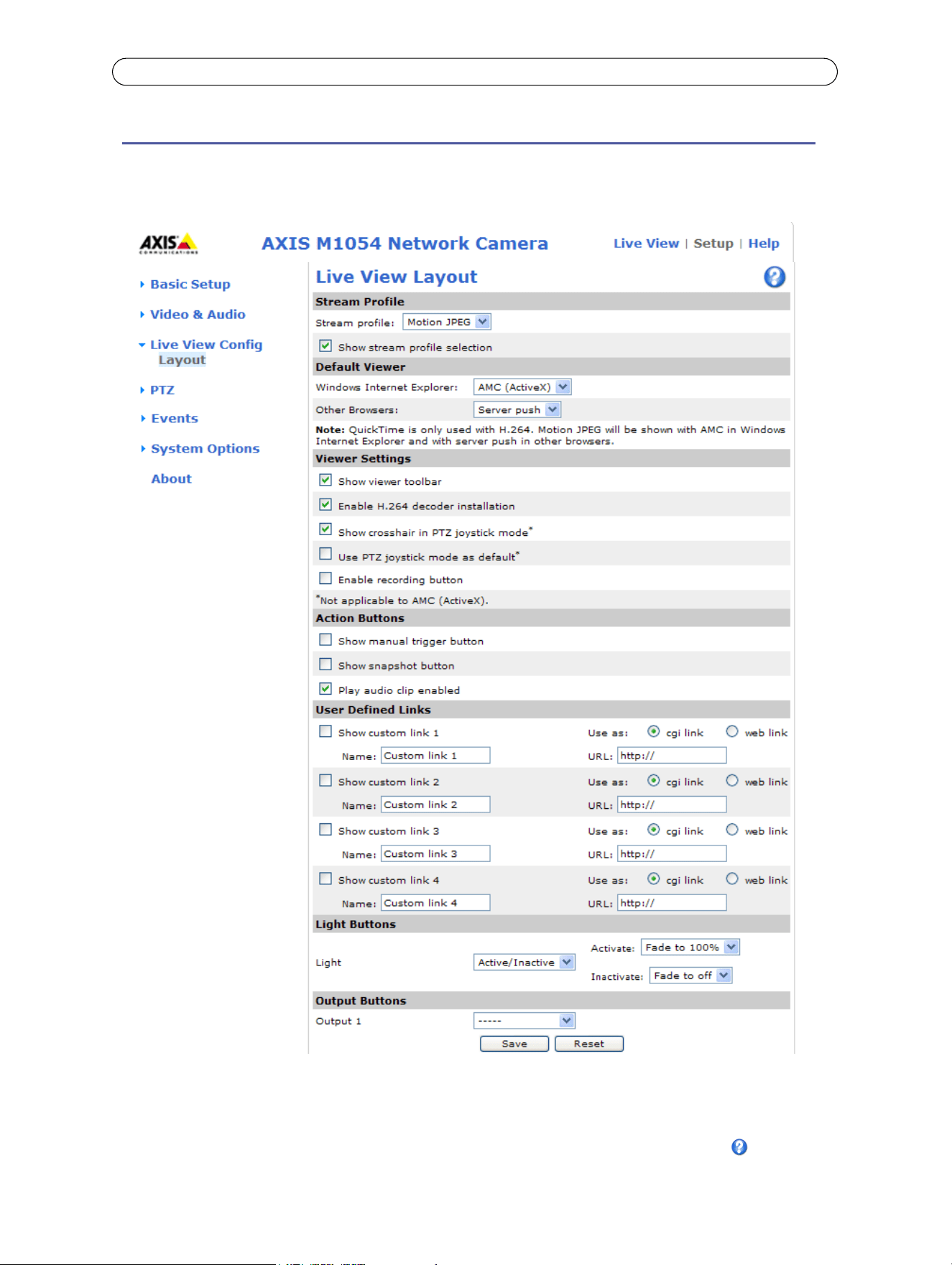Select cgi link for custom link 4
Image resolution: width=952 pixels, height=1265 pixels.
click(x=653, y=879)
